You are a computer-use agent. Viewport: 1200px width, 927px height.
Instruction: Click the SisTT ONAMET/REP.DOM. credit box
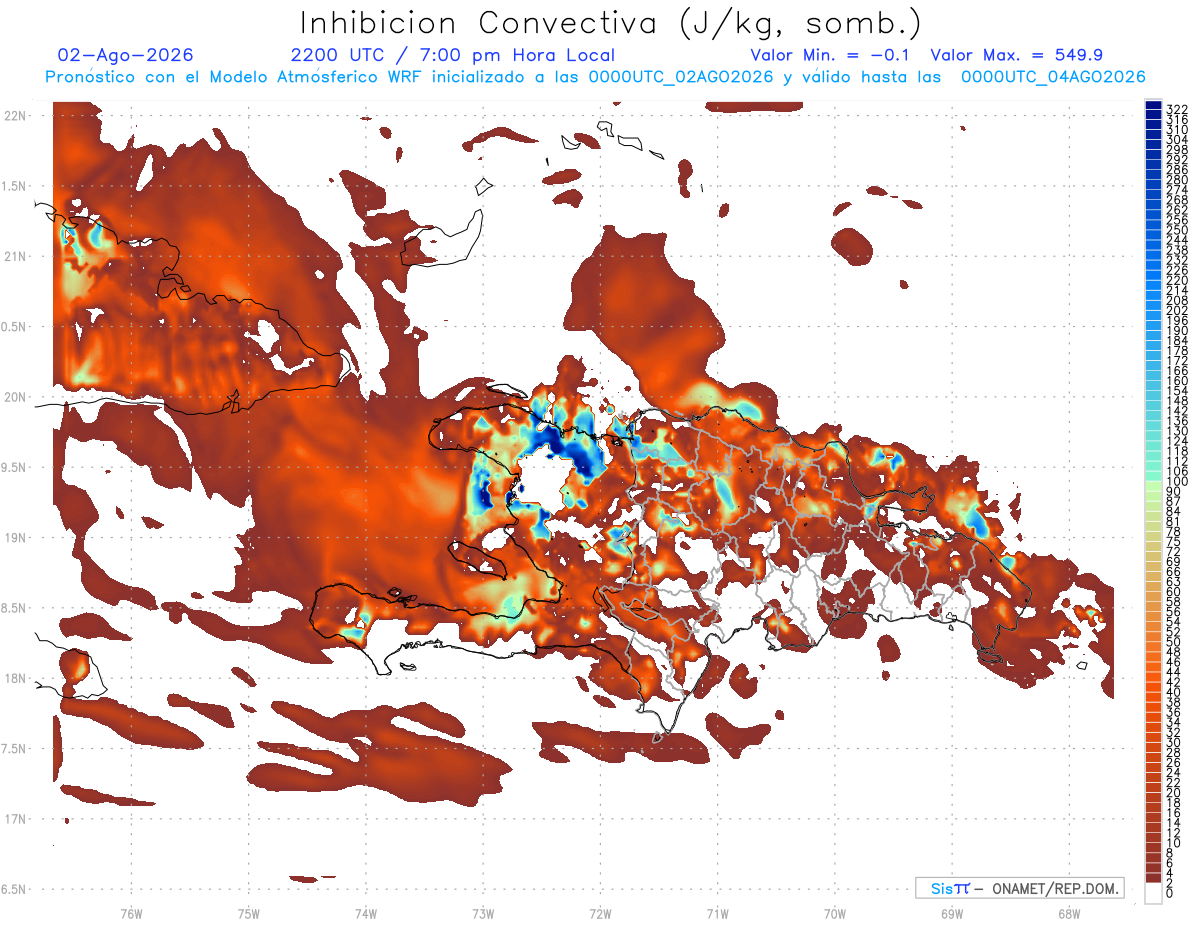[x=1019, y=888]
